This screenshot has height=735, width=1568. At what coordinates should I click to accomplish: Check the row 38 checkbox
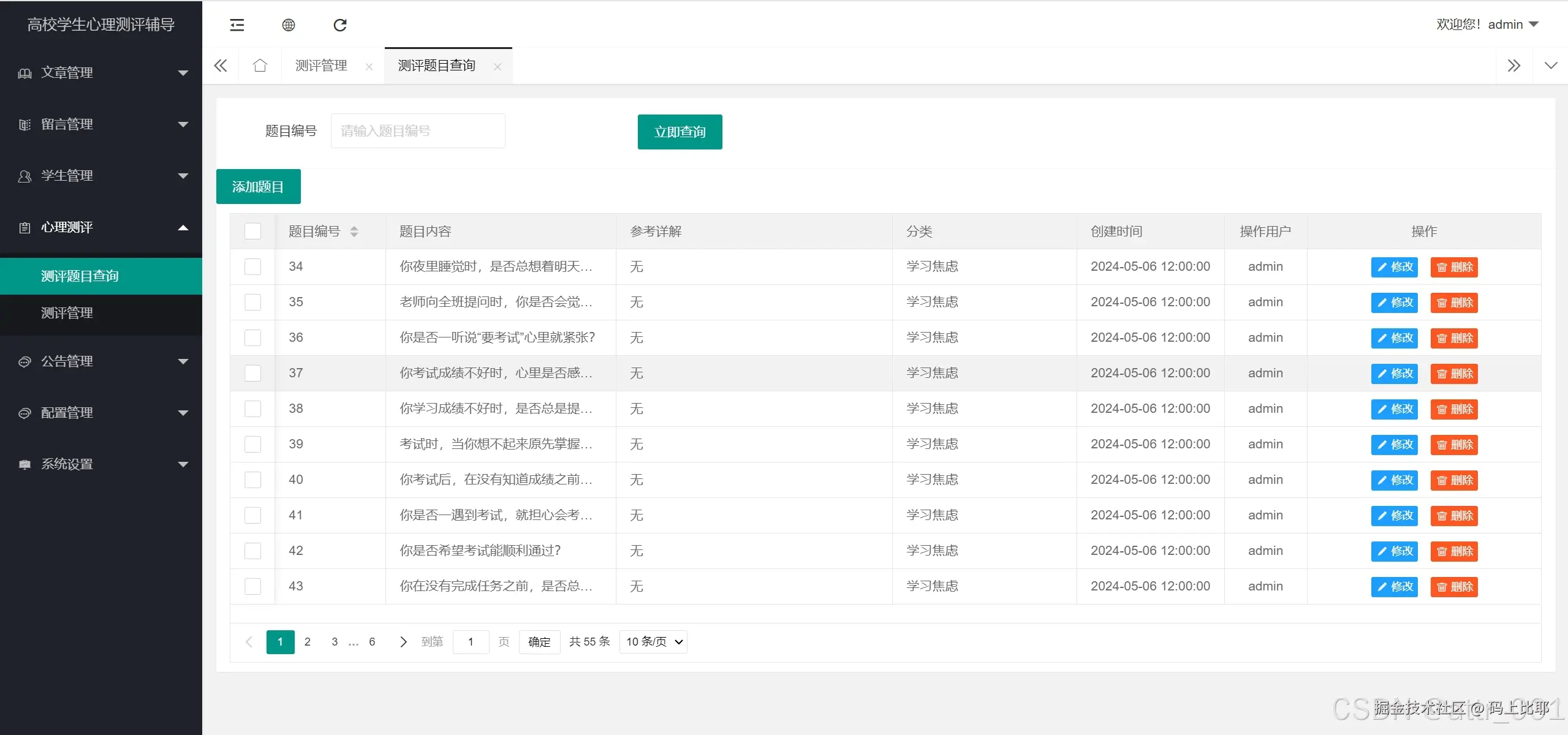tap(252, 409)
